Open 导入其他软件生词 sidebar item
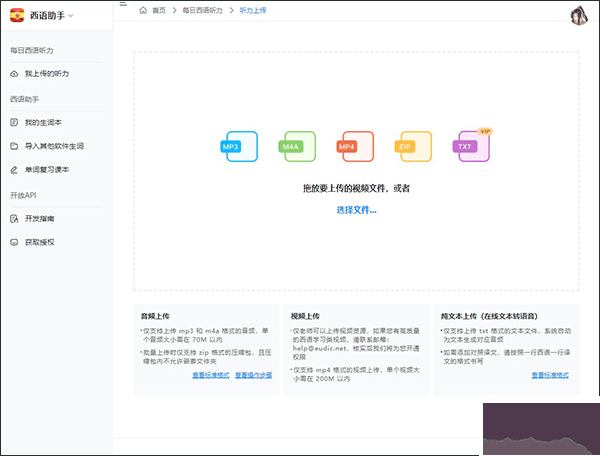The width and height of the screenshot is (600, 456). pos(54,146)
